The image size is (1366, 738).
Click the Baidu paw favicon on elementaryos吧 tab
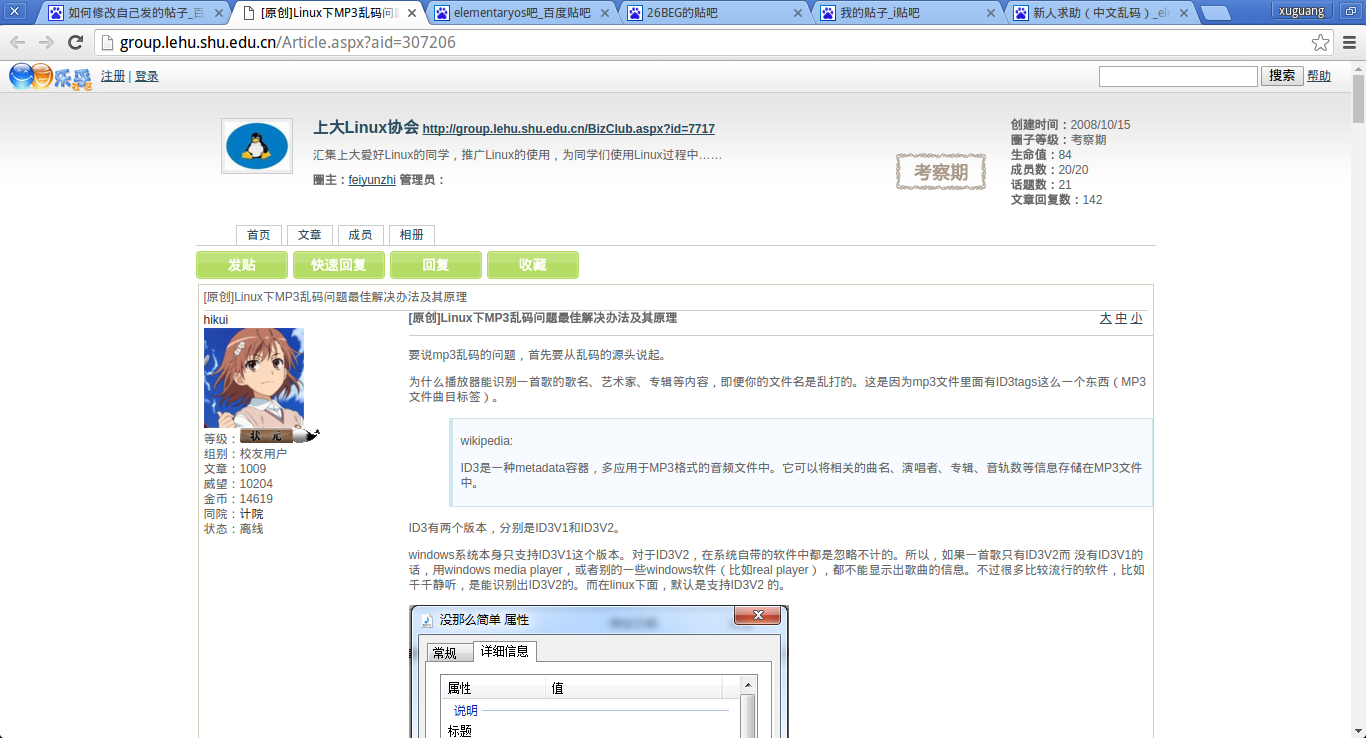click(x=441, y=13)
